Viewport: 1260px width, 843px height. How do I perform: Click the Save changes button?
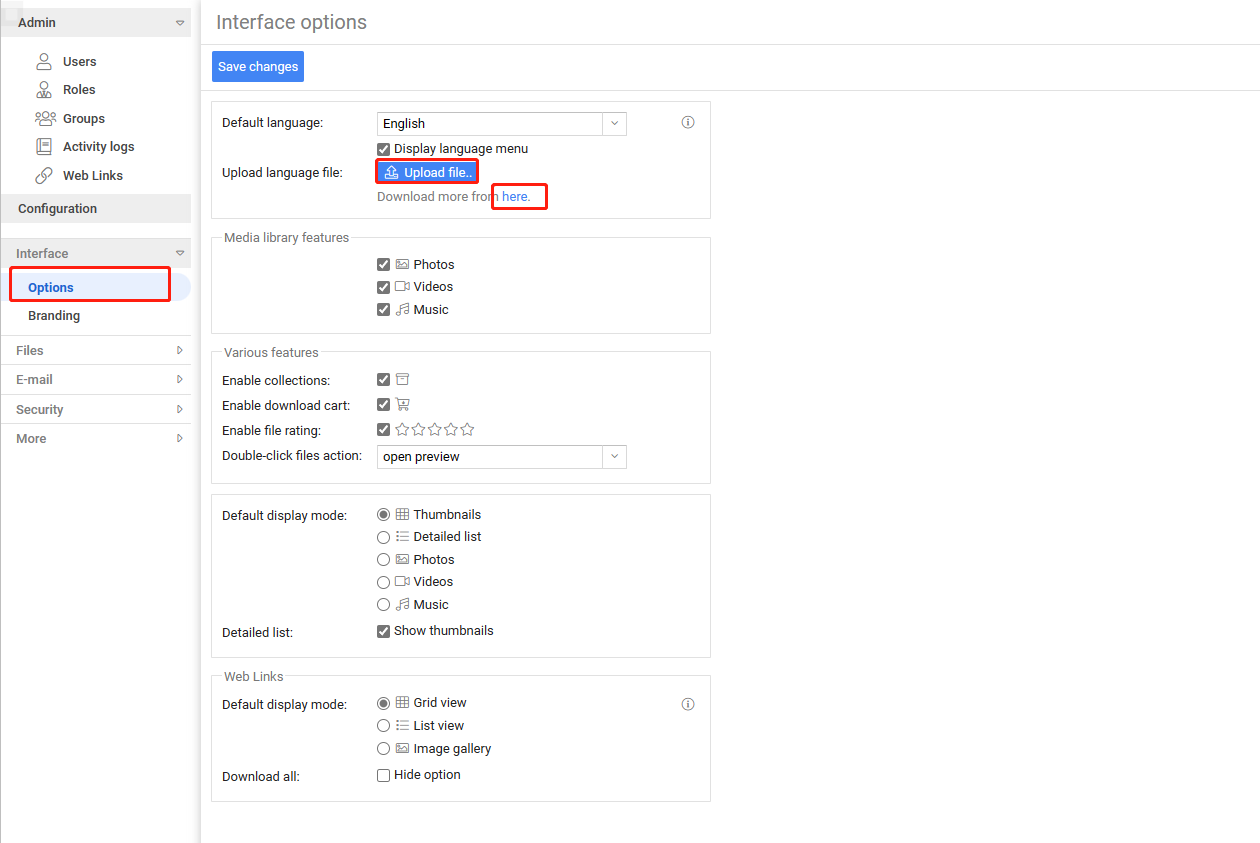tap(258, 67)
